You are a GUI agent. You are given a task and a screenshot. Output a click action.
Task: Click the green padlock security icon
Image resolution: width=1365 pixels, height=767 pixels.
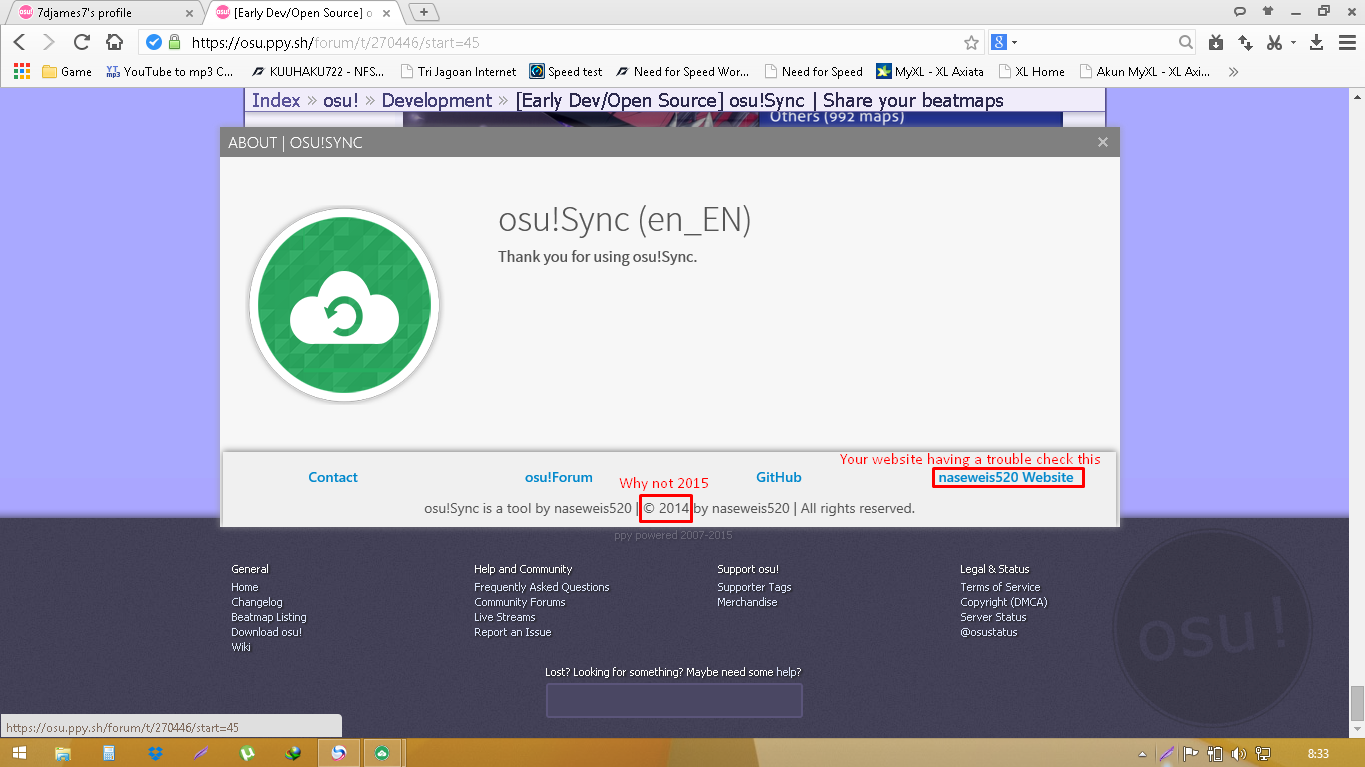[x=175, y=42]
